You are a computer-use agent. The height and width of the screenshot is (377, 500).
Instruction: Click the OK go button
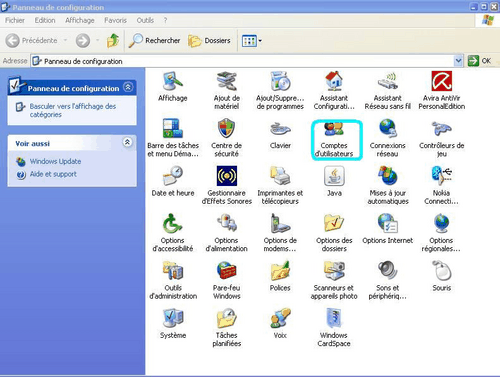480,61
